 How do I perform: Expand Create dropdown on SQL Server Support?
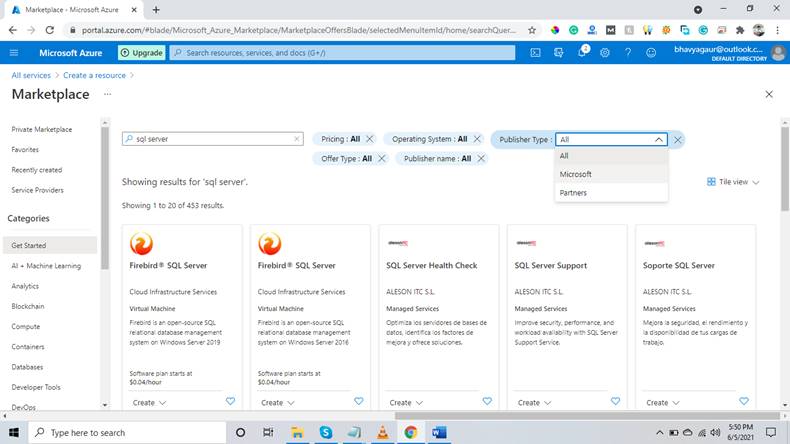tap(535, 403)
